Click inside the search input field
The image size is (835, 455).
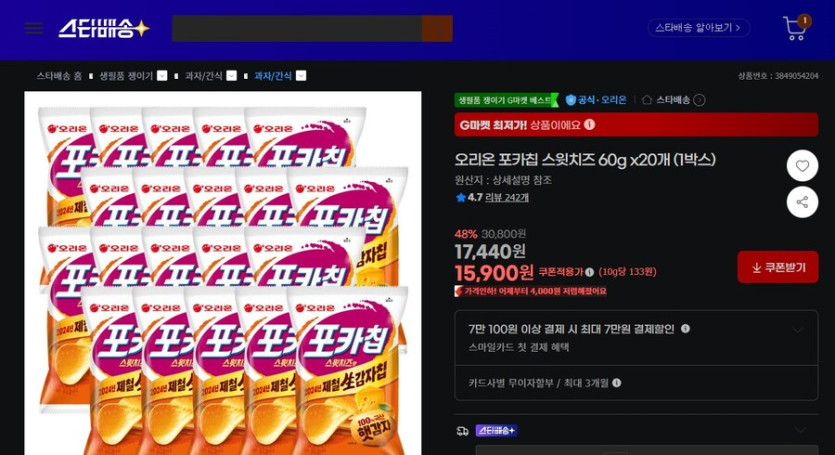(297, 28)
